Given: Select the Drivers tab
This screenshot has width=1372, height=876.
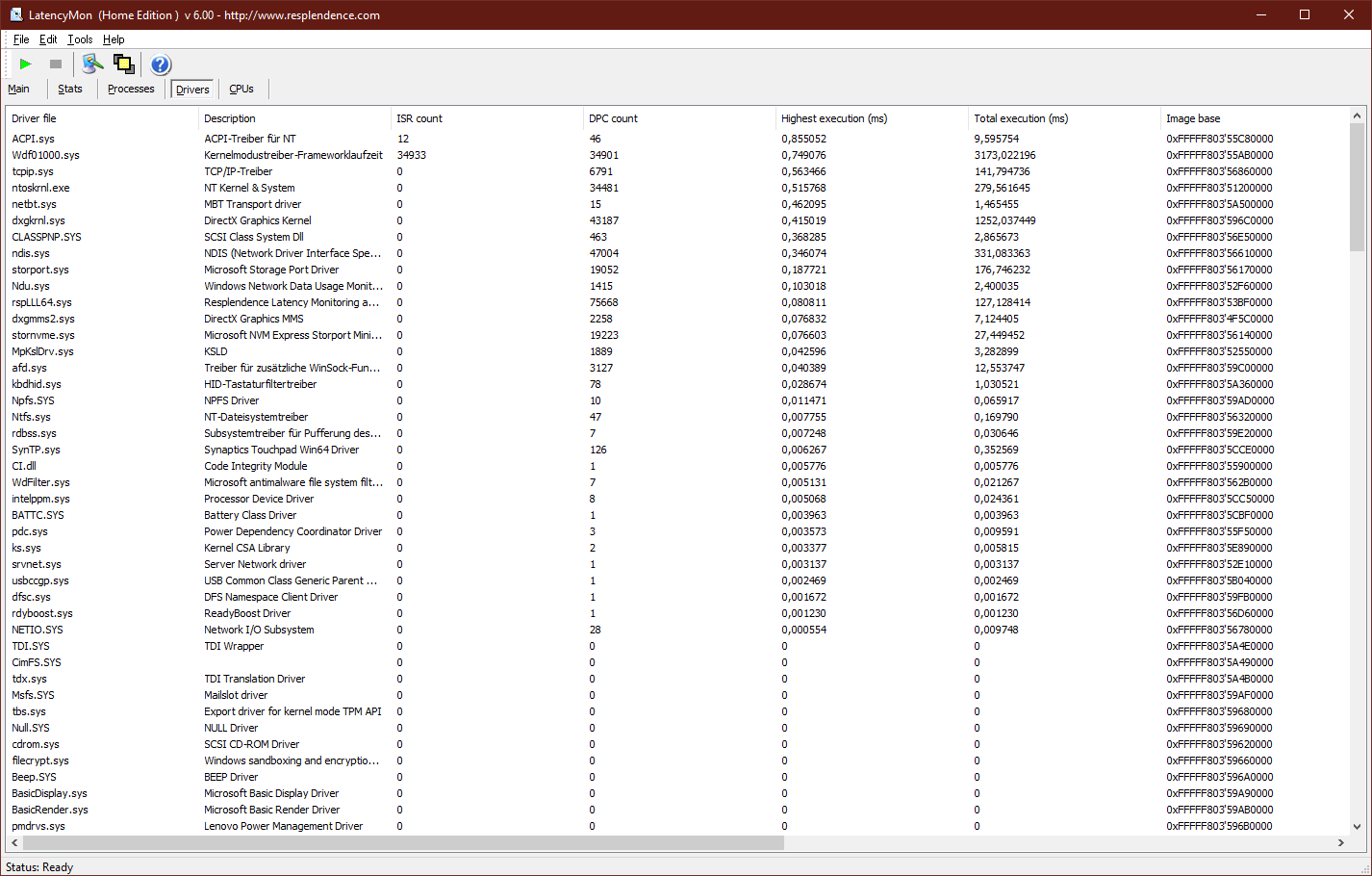Looking at the screenshot, I should (192, 90).
